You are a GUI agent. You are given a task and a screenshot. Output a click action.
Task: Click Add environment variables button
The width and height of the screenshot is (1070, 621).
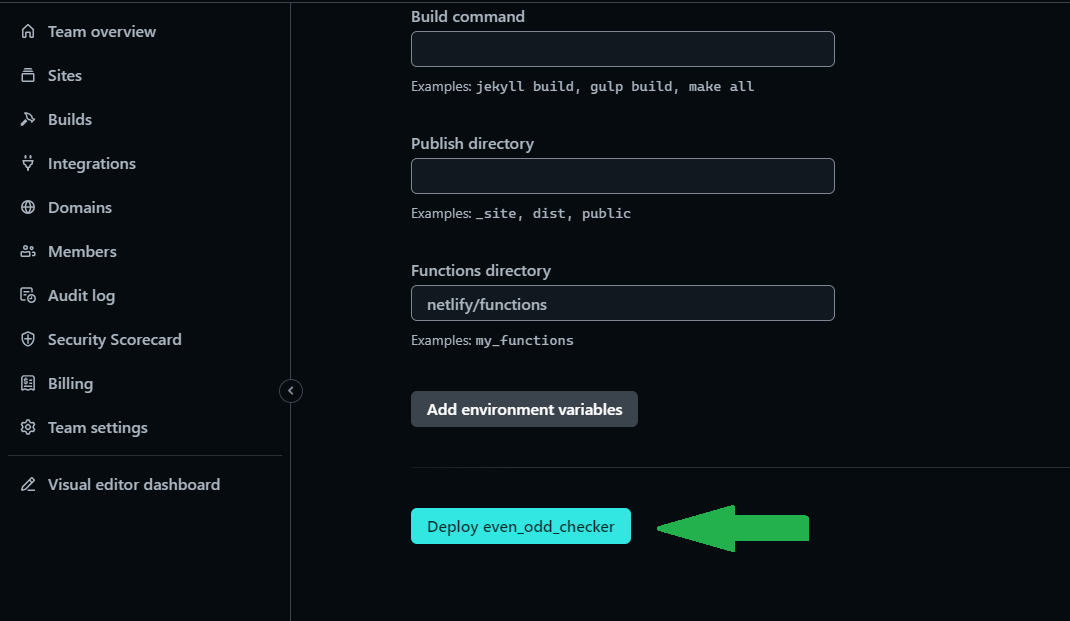[x=524, y=409]
